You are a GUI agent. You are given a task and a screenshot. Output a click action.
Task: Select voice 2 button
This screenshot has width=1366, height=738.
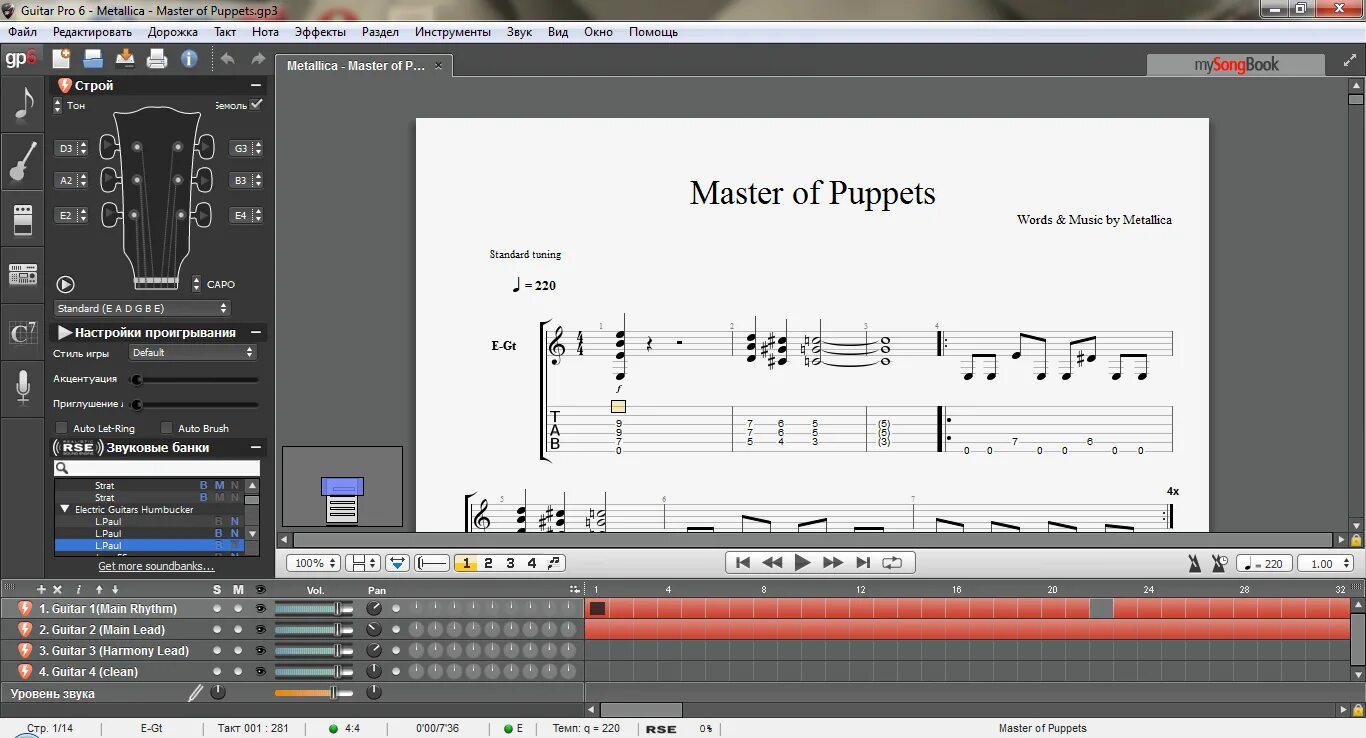point(488,563)
